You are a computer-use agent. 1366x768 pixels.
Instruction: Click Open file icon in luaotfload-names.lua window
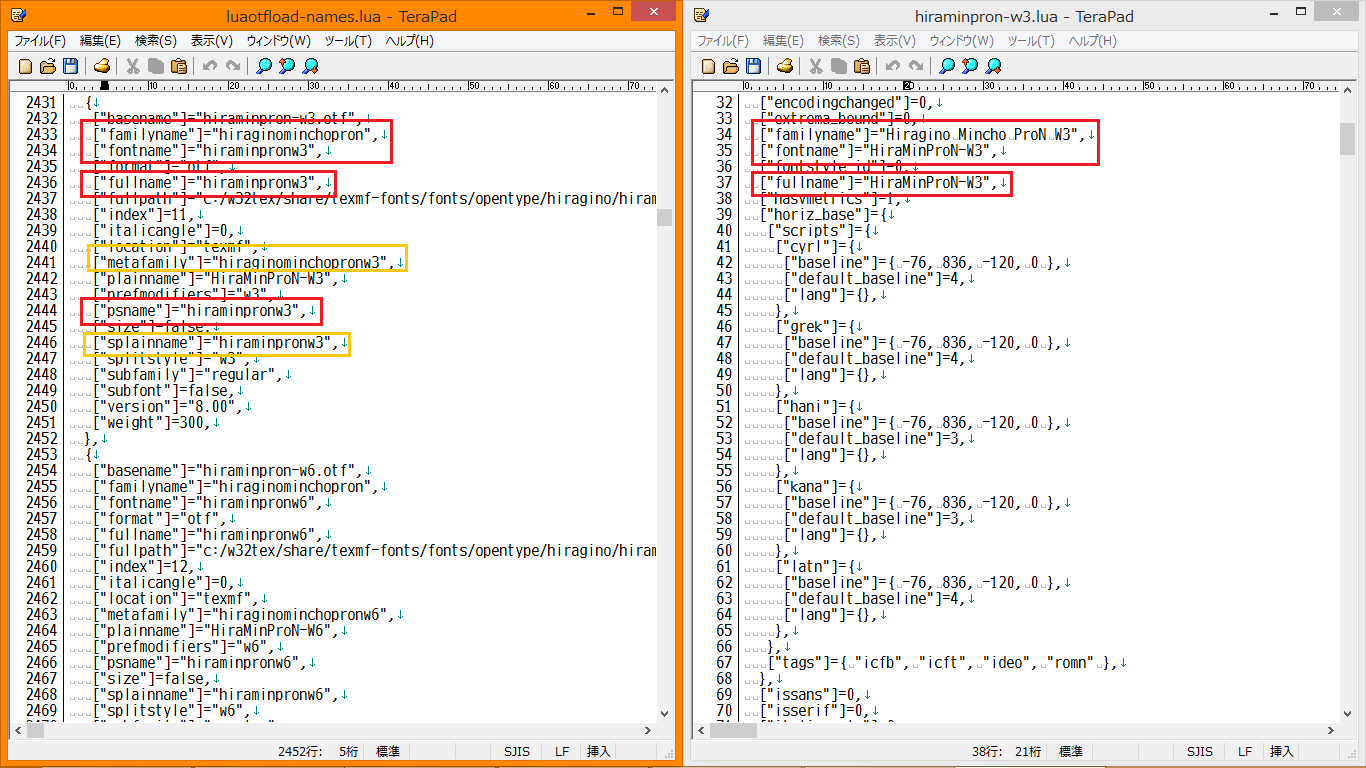coord(48,66)
